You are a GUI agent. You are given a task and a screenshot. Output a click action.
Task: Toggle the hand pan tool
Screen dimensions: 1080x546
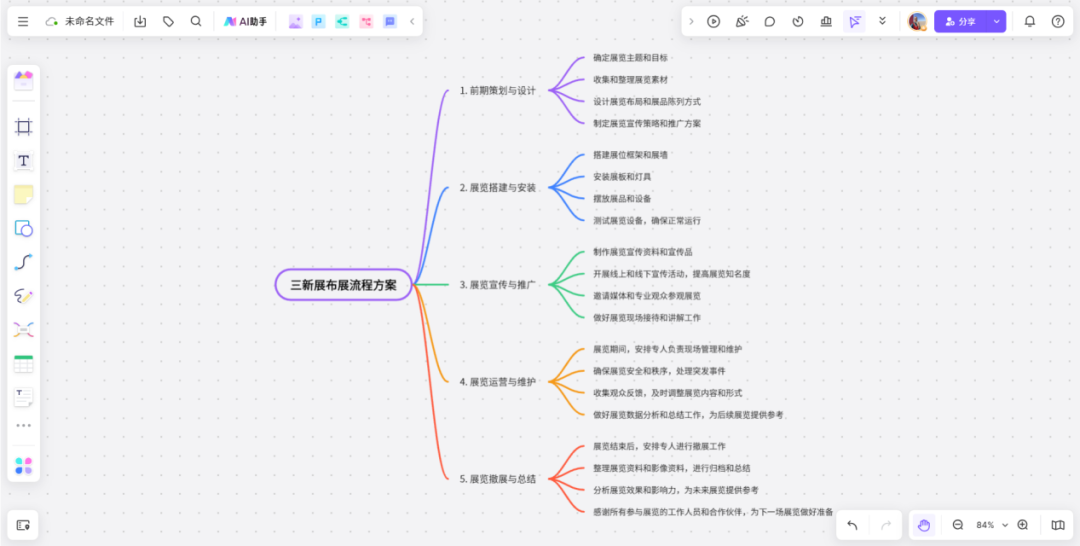(x=924, y=525)
